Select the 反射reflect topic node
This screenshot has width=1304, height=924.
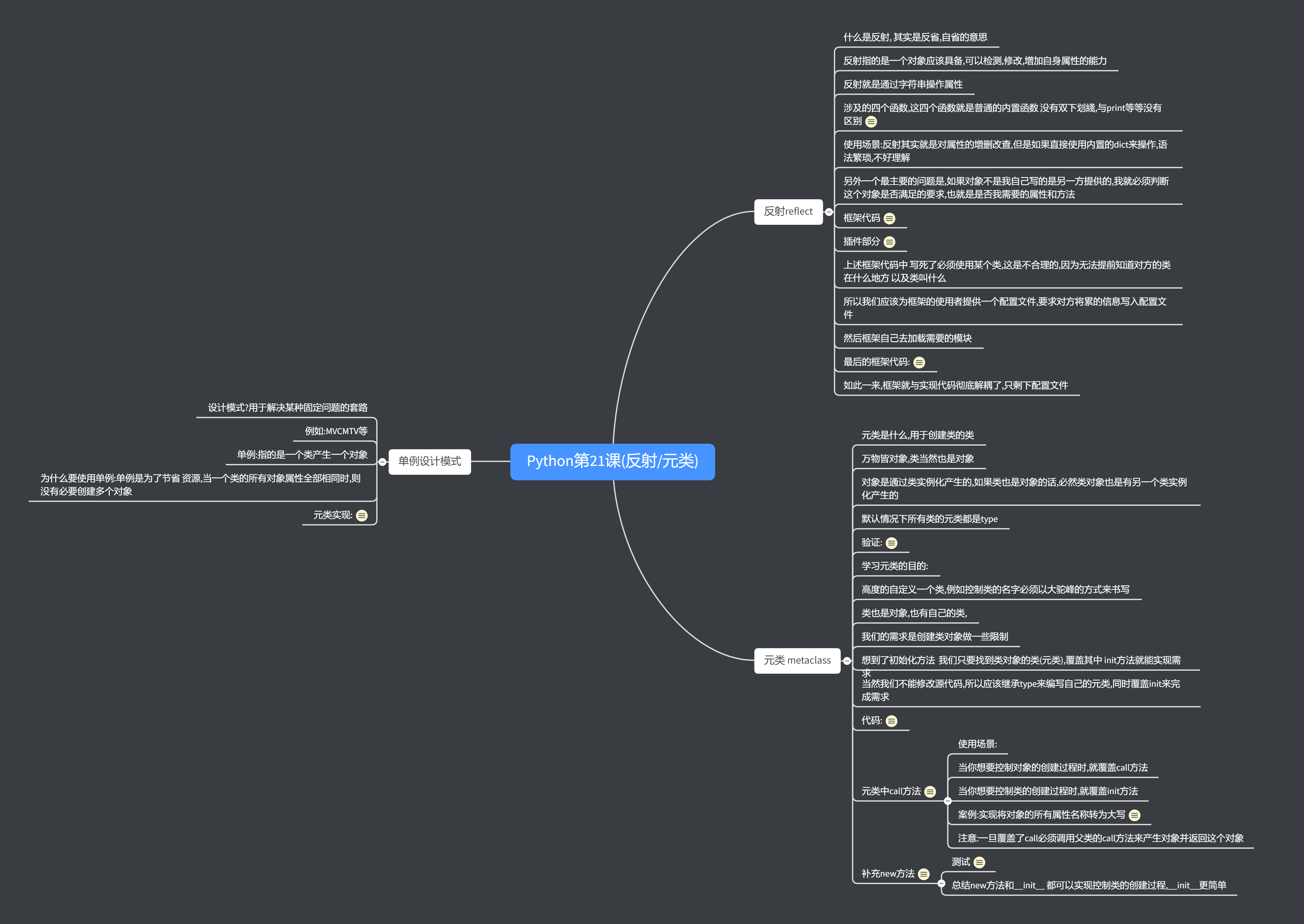pyautogui.click(x=788, y=212)
